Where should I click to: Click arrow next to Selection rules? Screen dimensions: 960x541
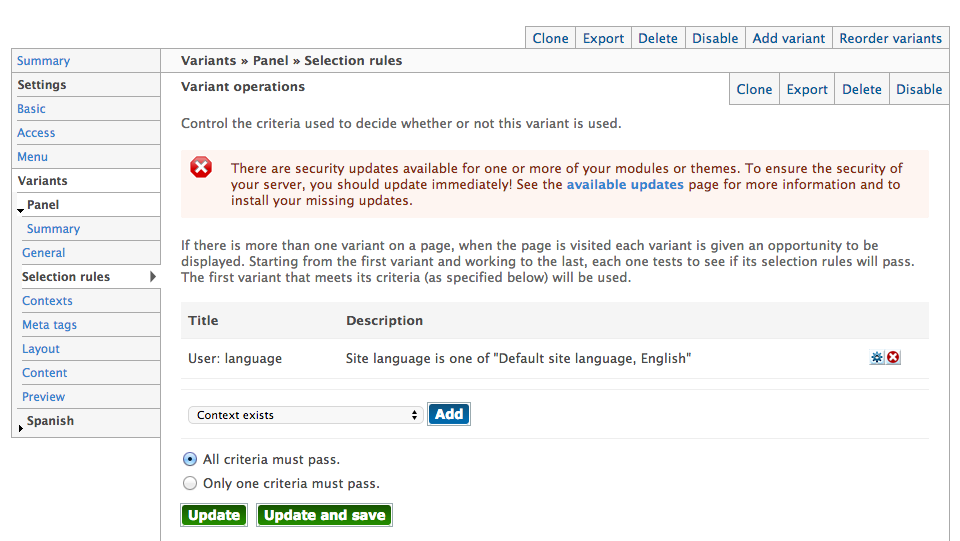[x=153, y=277]
